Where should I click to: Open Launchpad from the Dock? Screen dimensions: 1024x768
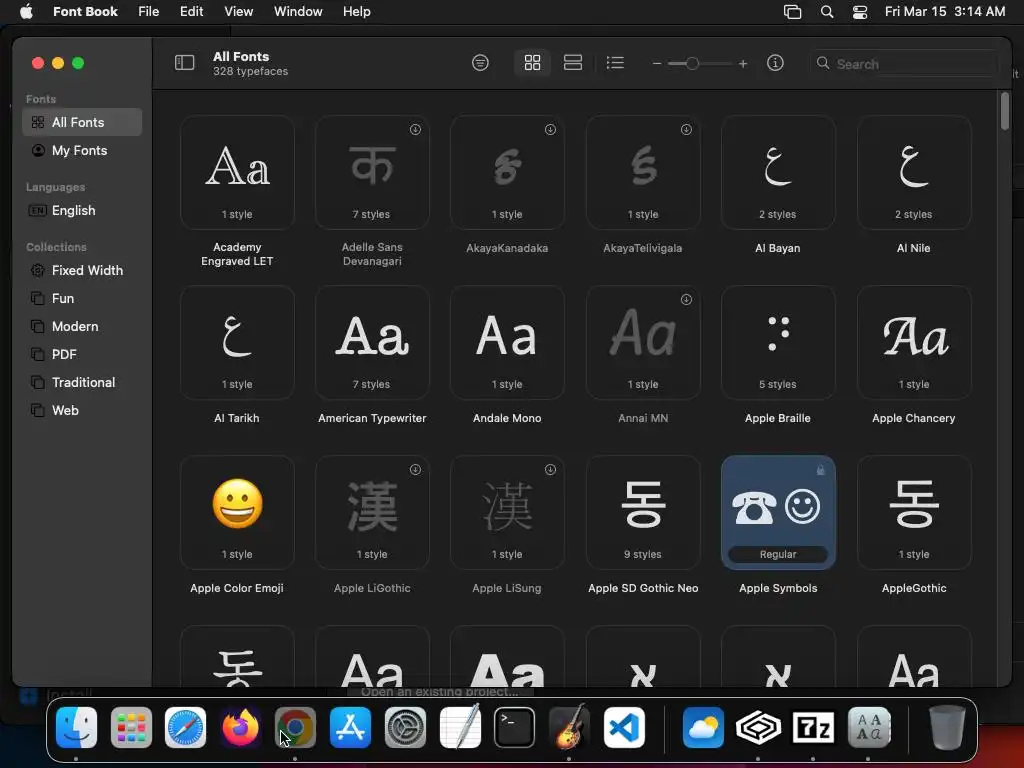tap(131, 727)
